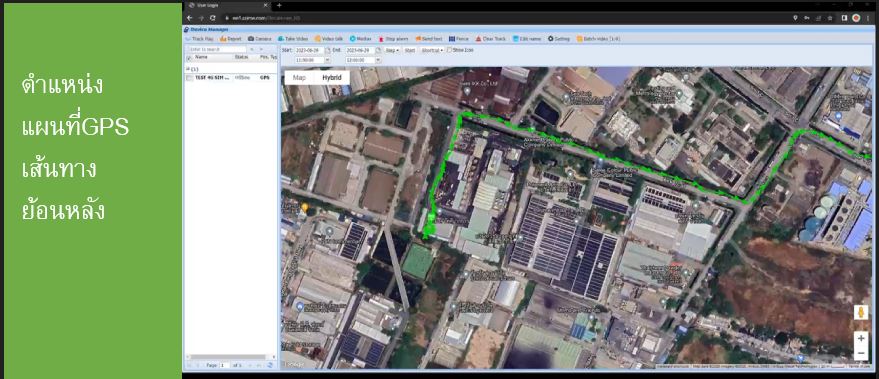This screenshot has height=379, width=879.
Task: Open the Shortcut dropdown menu
Action: point(432,50)
